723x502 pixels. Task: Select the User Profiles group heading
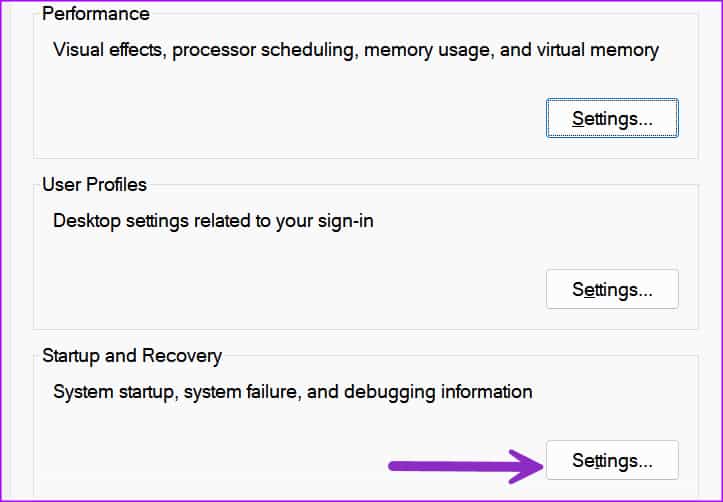pyautogui.click(x=94, y=184)
